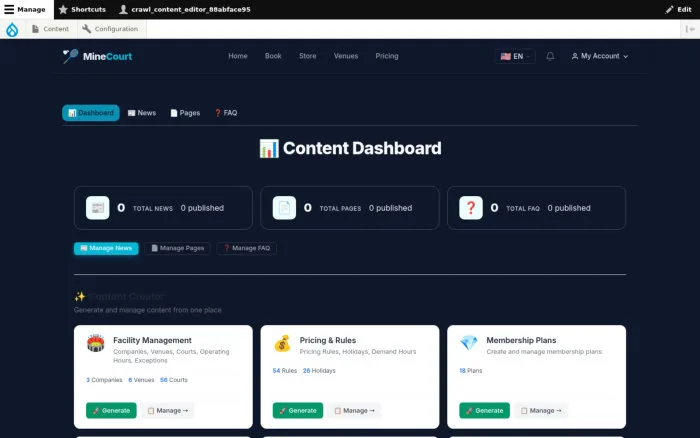Go to Pricing nav link
This screenshot has width=700, height=438.
coord(387,56)
